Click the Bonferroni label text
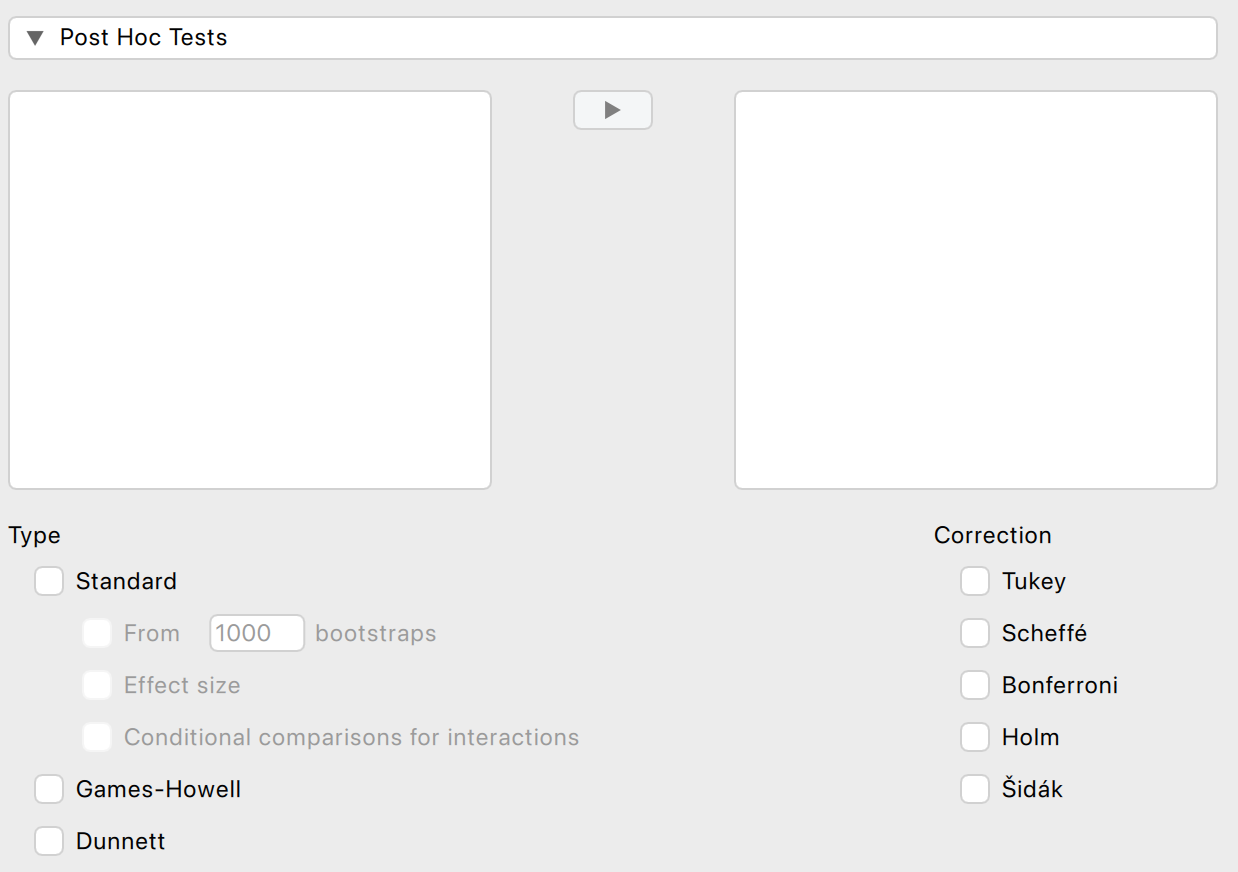Image resolution: width=1238 pixels, height=872 pixels. pyautogui.click(x=1059, y=685)
